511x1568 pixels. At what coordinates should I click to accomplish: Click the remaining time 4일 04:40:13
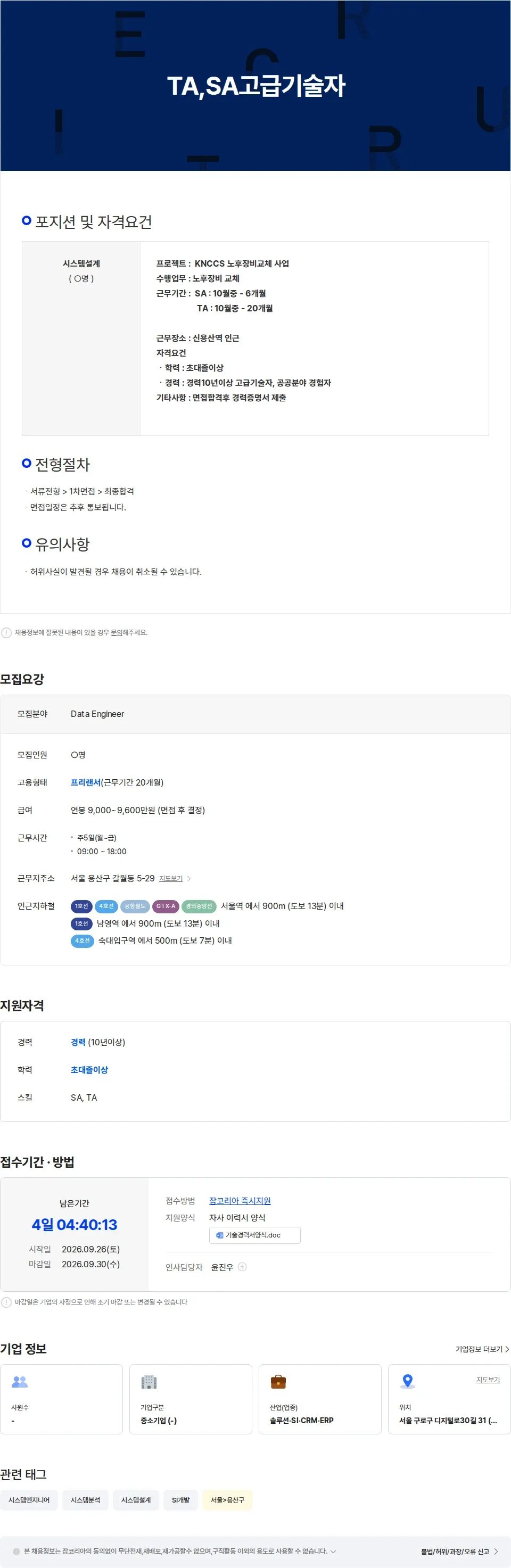point(75,1224)
